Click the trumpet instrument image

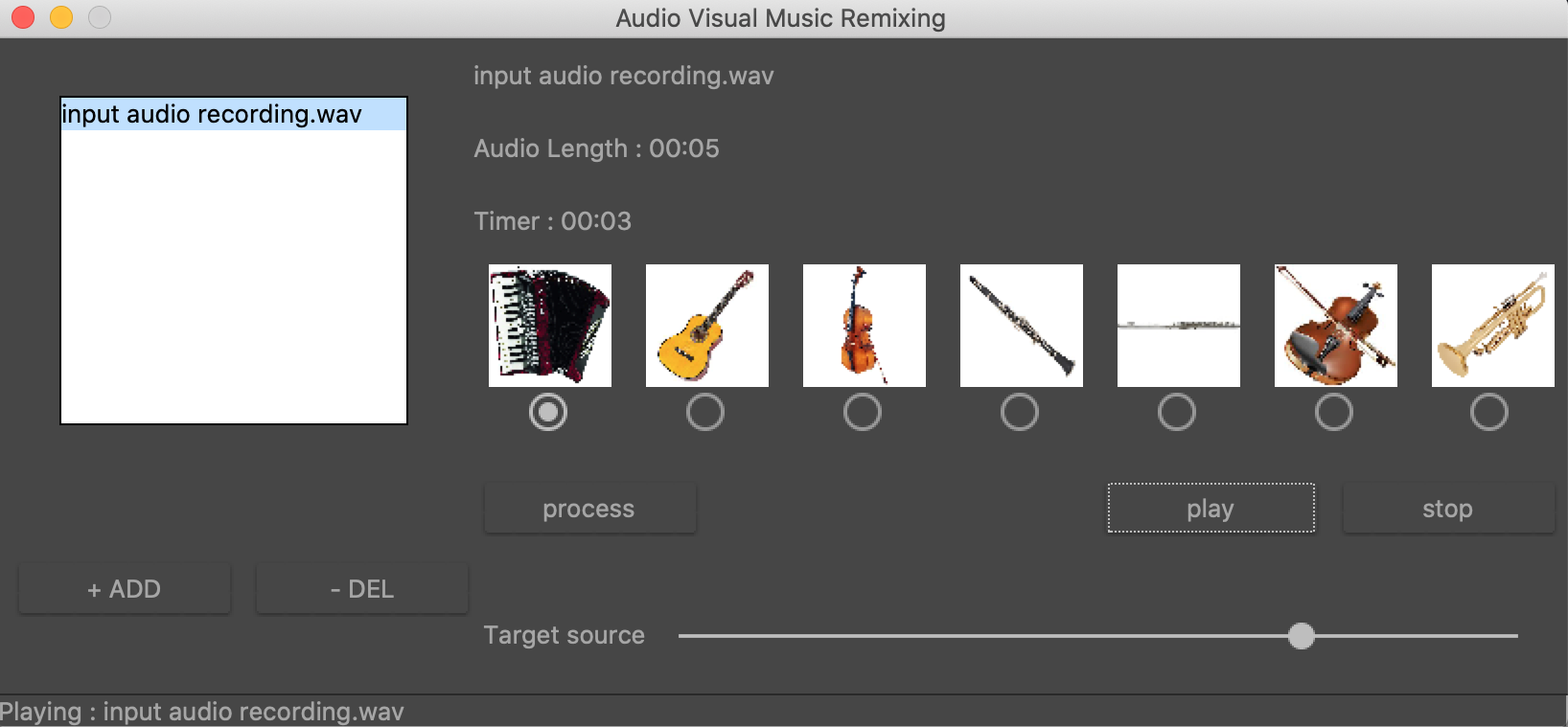1492,326
